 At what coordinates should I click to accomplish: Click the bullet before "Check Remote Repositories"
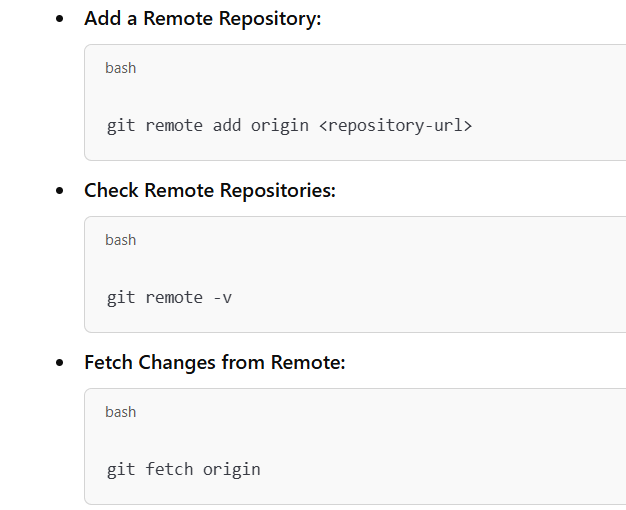(x=62, y=192)
